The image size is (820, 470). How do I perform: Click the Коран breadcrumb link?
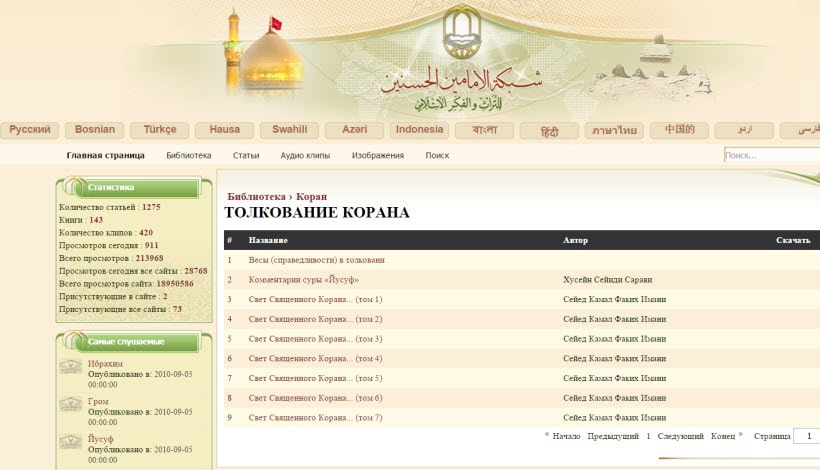point(311,197)
